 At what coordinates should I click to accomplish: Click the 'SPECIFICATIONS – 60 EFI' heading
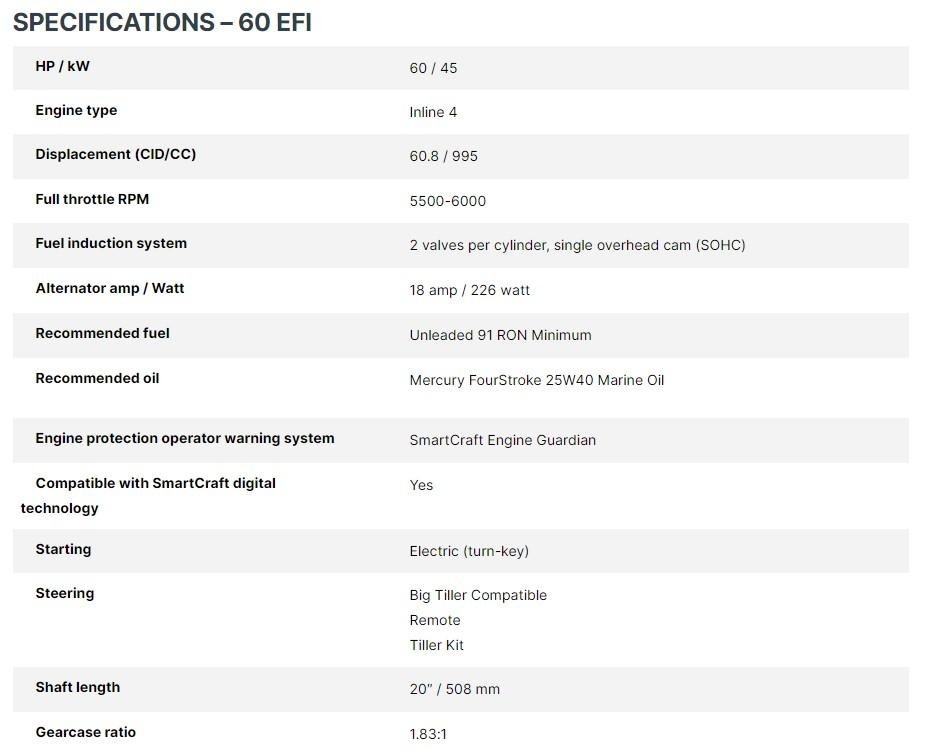pos(162,22)
